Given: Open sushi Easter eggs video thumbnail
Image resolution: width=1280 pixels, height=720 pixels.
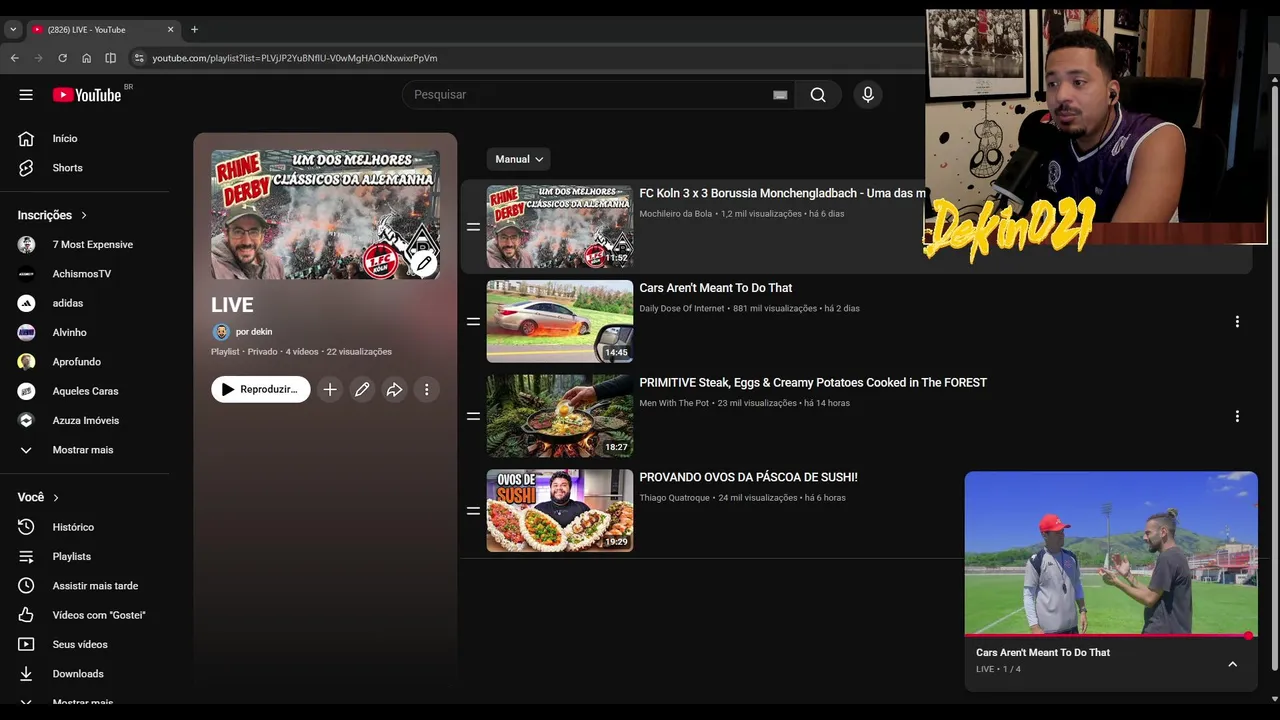Looking at the screenshot, I should tap(560, 511).
